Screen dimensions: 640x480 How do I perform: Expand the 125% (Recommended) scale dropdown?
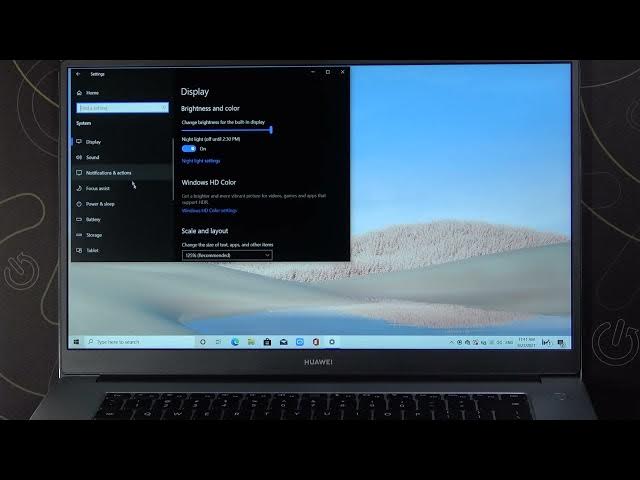pos(227,255)
